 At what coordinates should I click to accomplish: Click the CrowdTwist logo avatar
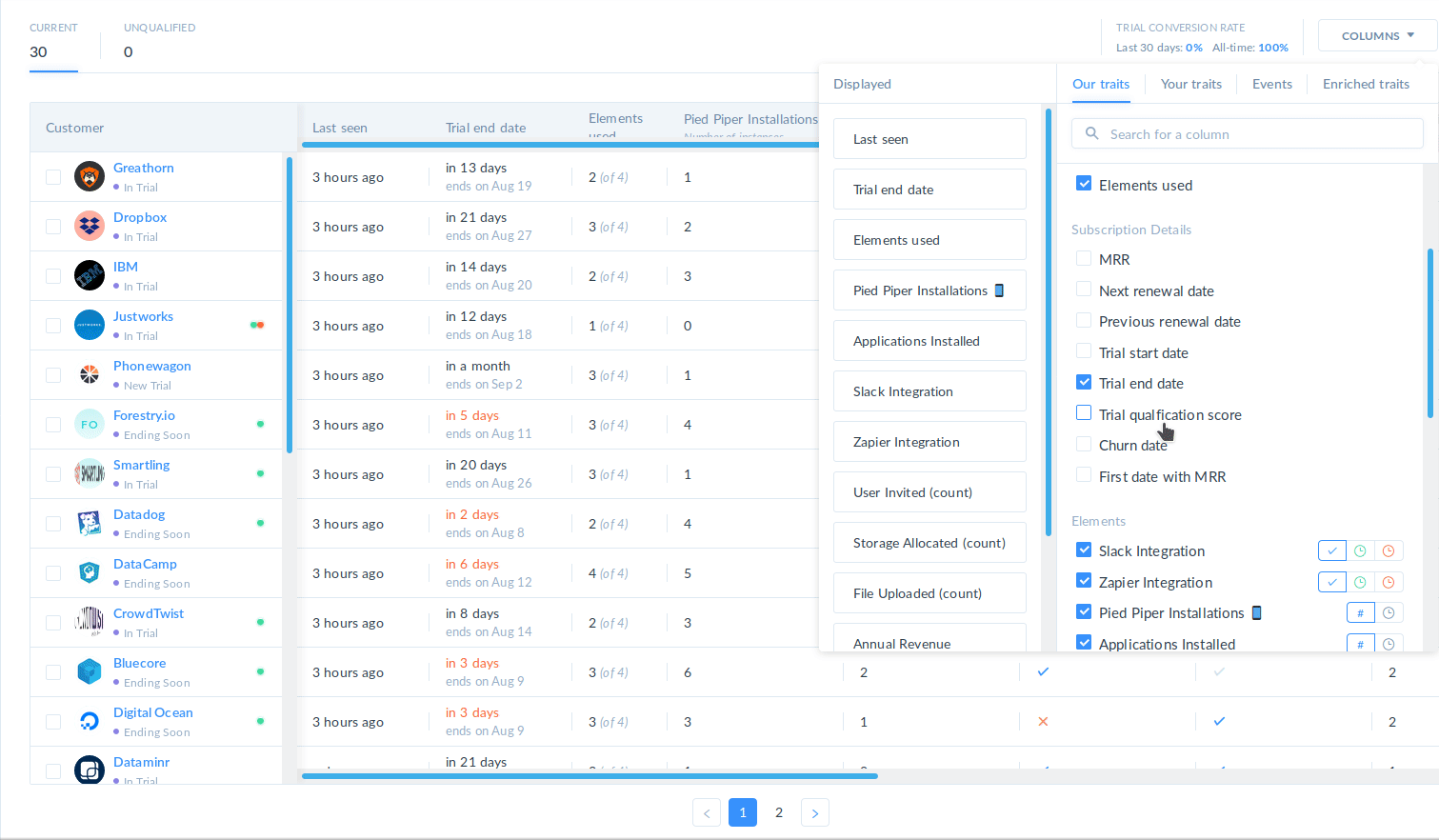90,622
